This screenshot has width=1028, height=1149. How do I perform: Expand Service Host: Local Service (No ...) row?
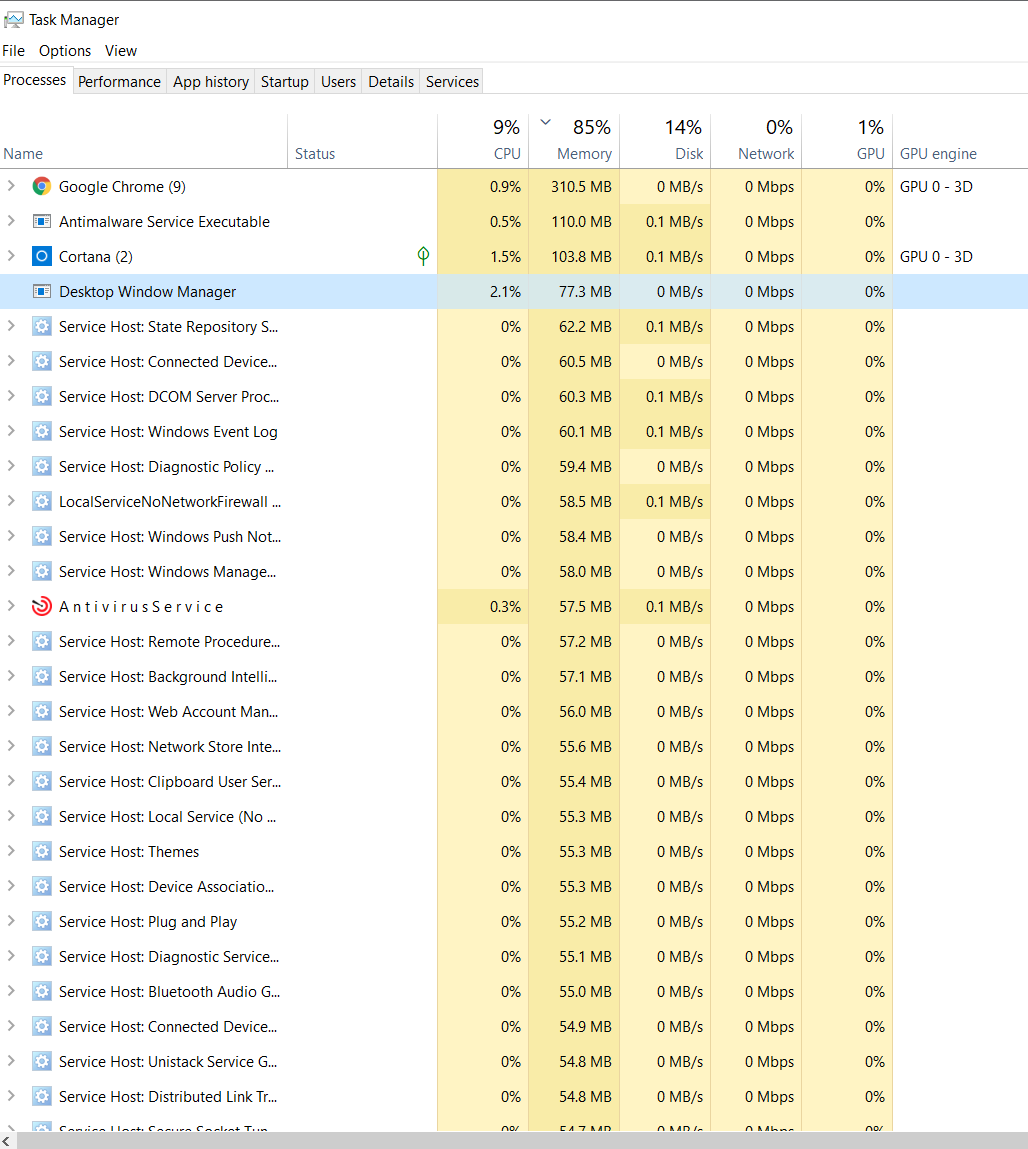click(11, 816)
